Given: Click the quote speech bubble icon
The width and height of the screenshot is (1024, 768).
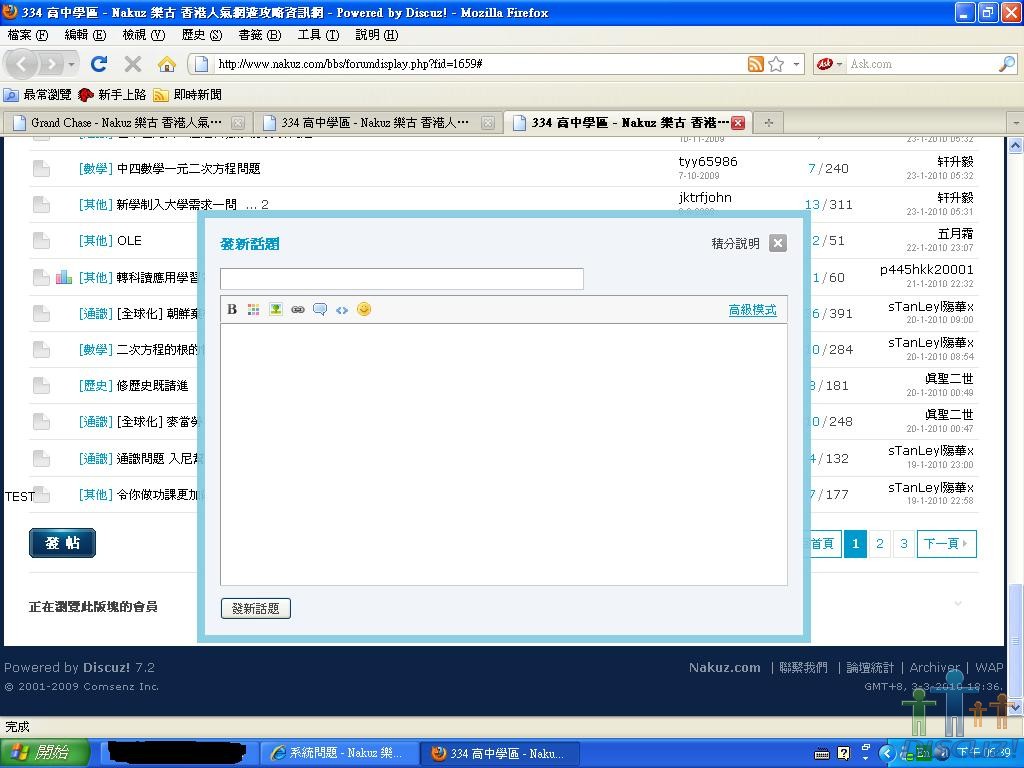Looking at the screenshot, I should (x=320, y=310).
